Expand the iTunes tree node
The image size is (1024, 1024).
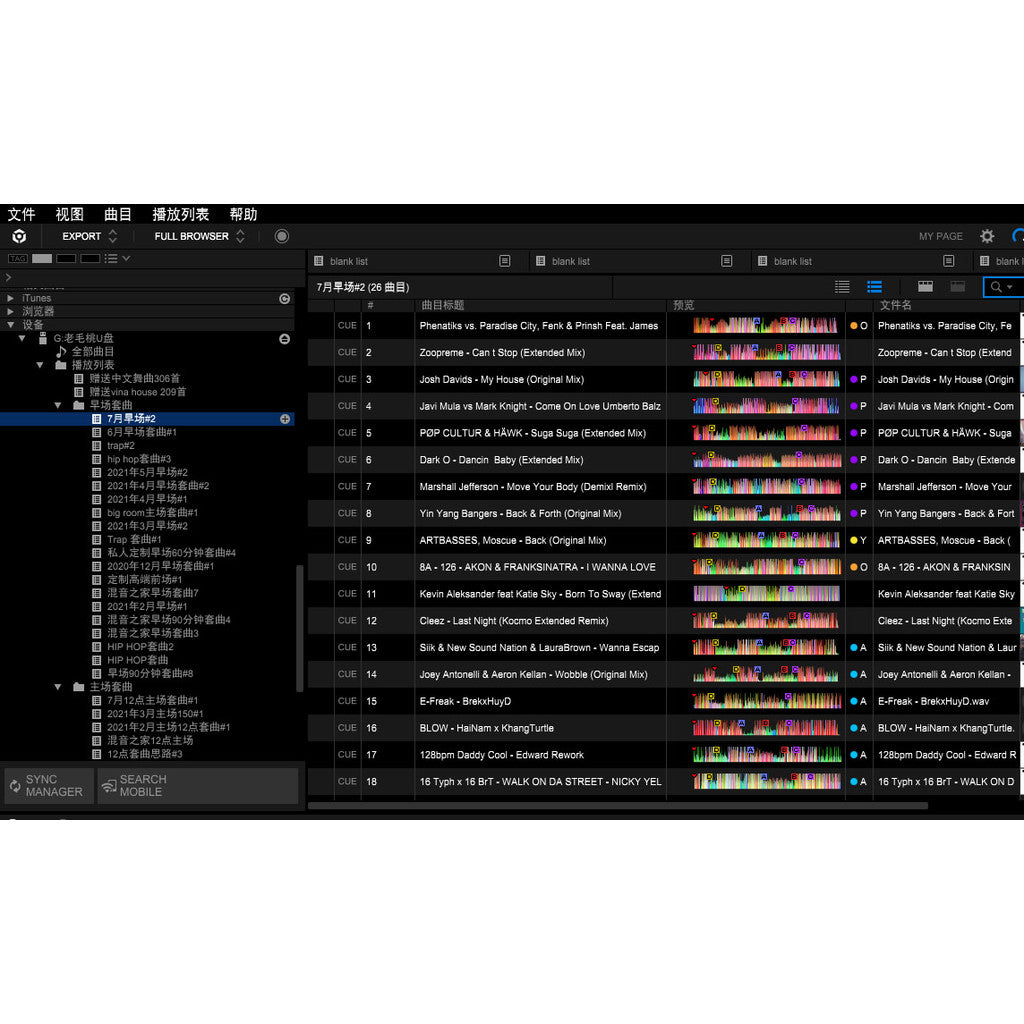(x=10, y=298)
